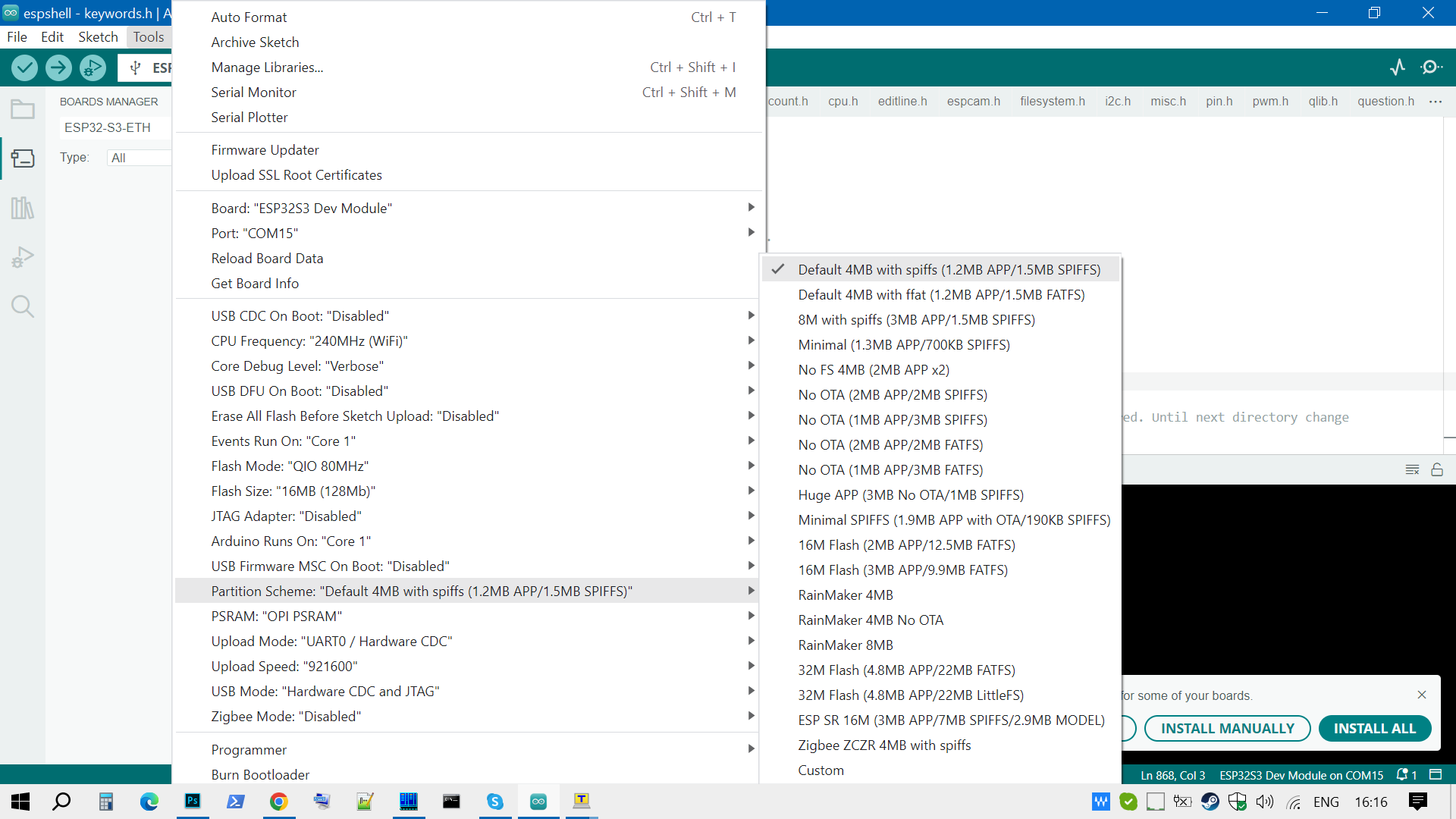Open Google Chrome from the taskbar
This screenshot has height=819, width=1456.
pos(279,802)
